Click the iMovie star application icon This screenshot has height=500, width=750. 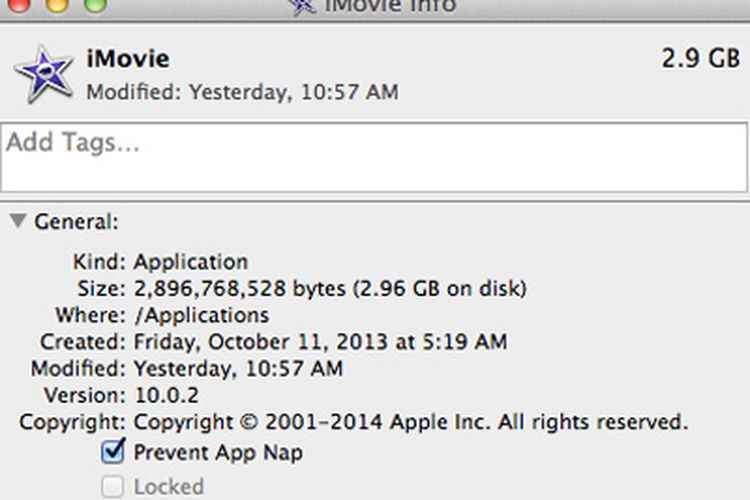click(44, 75)
